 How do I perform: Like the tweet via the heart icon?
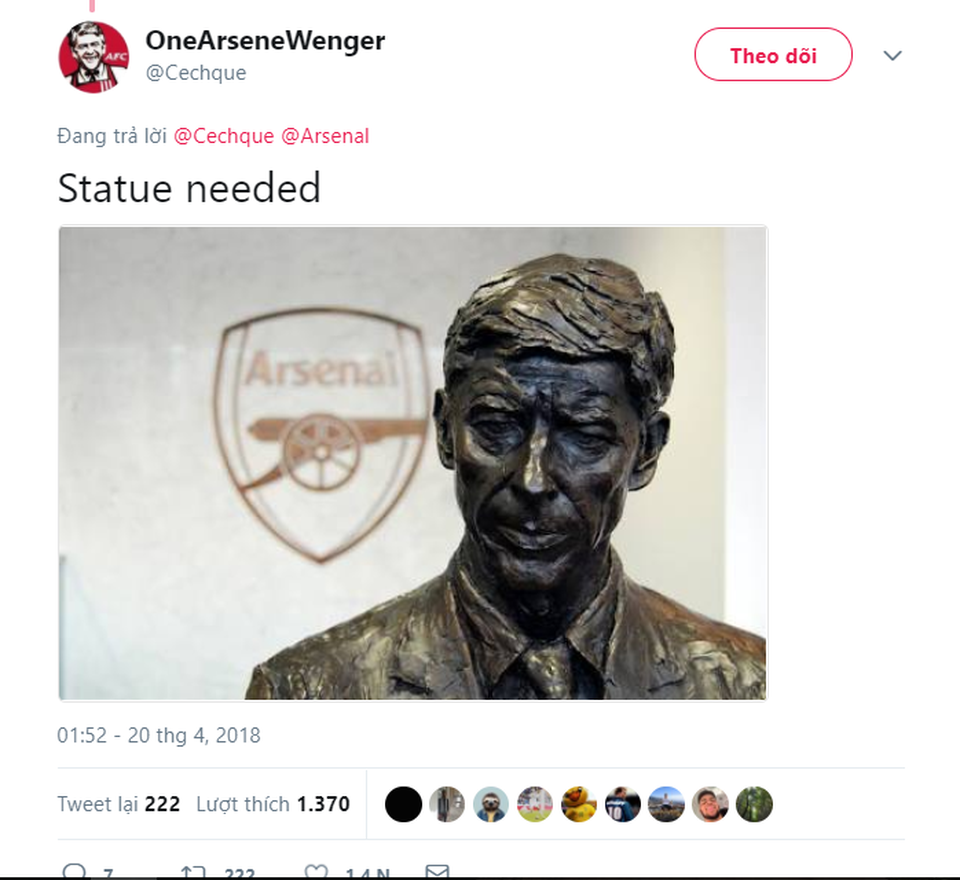pyautogui.click(x=318, y=872)
